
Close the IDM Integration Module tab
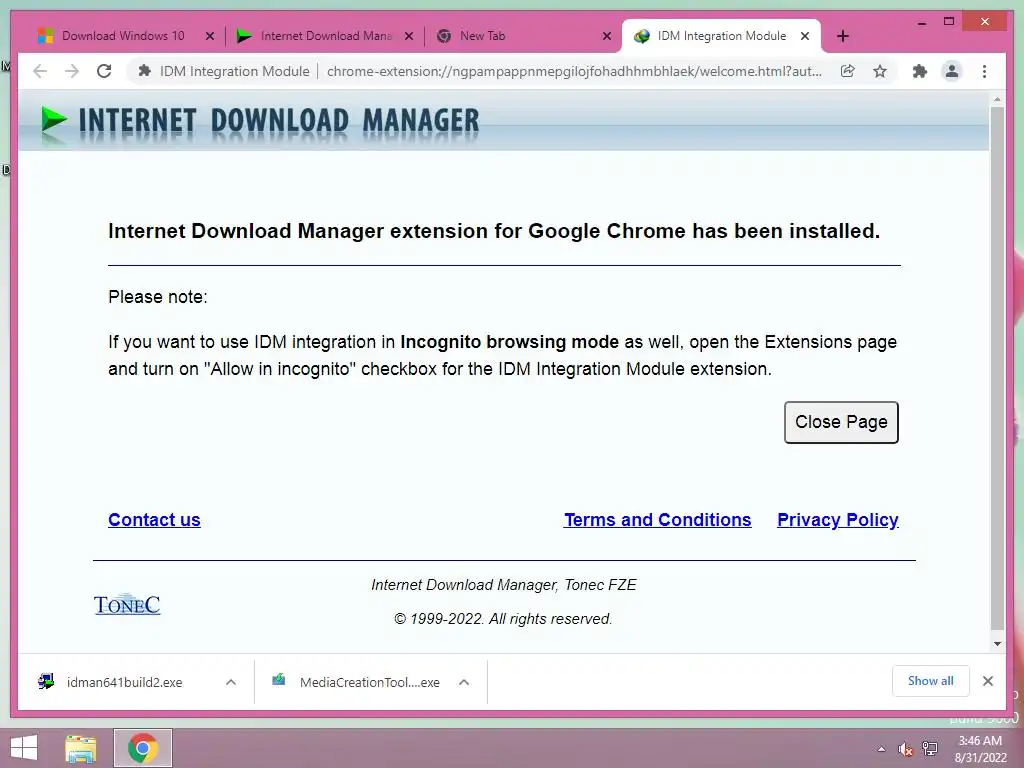tap(805, 36)
